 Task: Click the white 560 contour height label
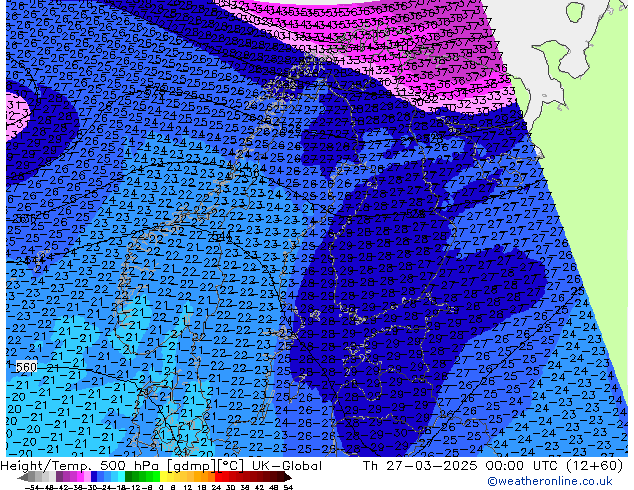[x=26, y=367]
